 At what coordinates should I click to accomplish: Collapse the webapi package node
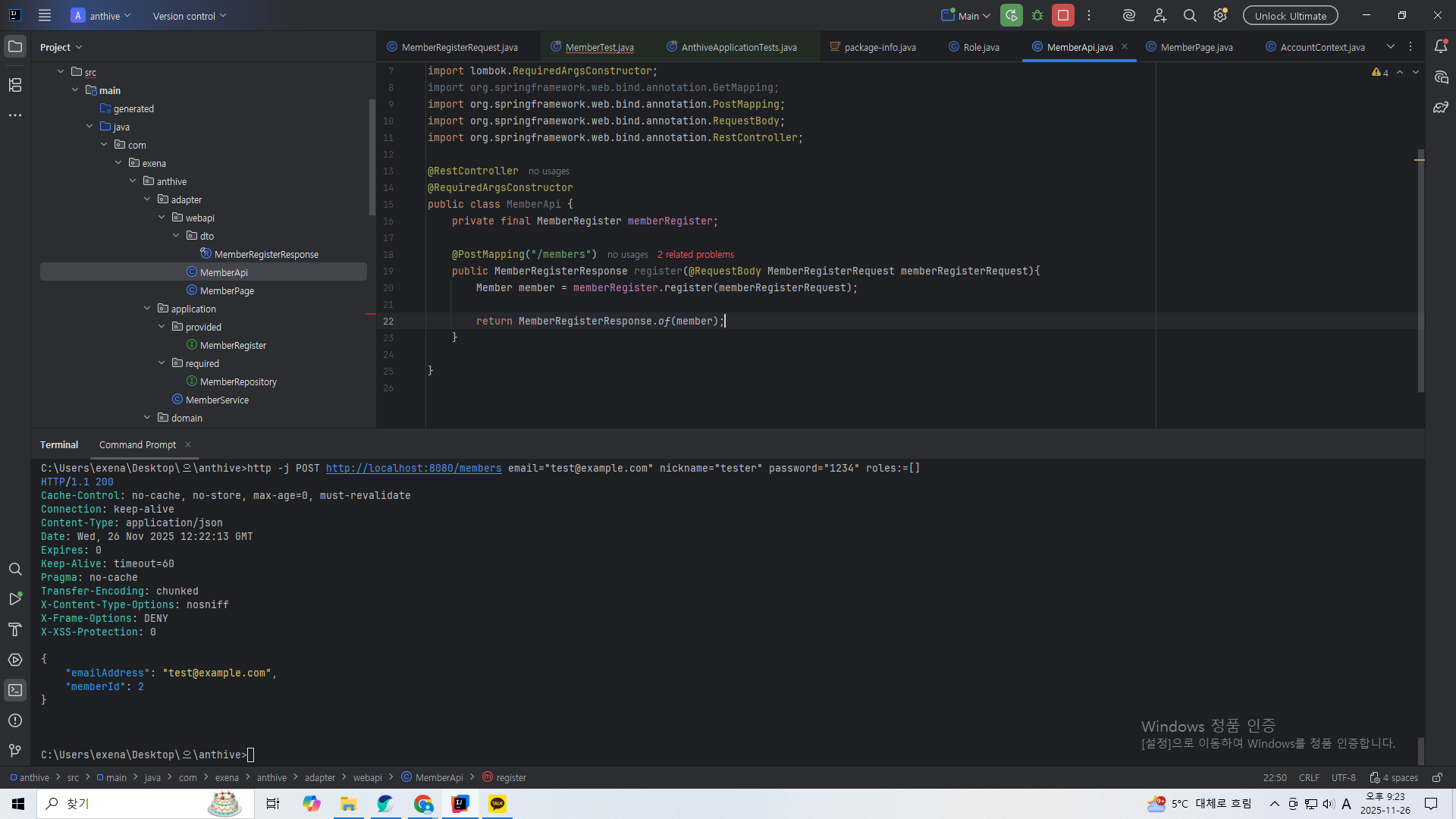pyautogui.click(x=162, y=218)
